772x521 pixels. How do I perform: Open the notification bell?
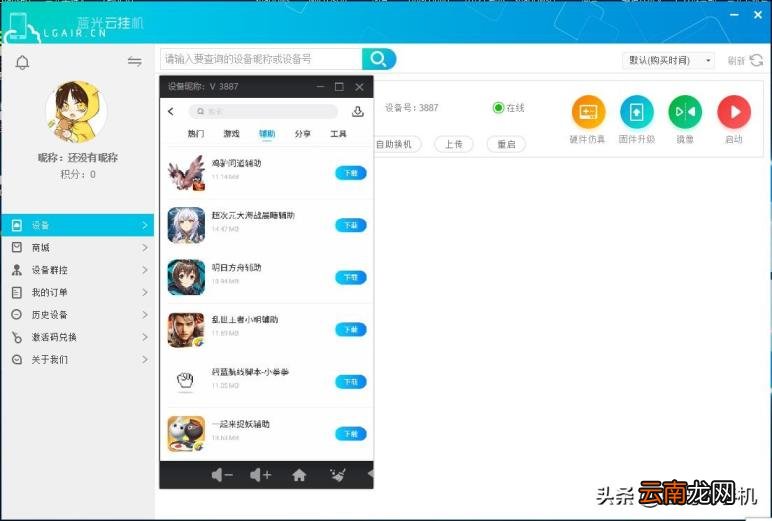click(22, 62)
